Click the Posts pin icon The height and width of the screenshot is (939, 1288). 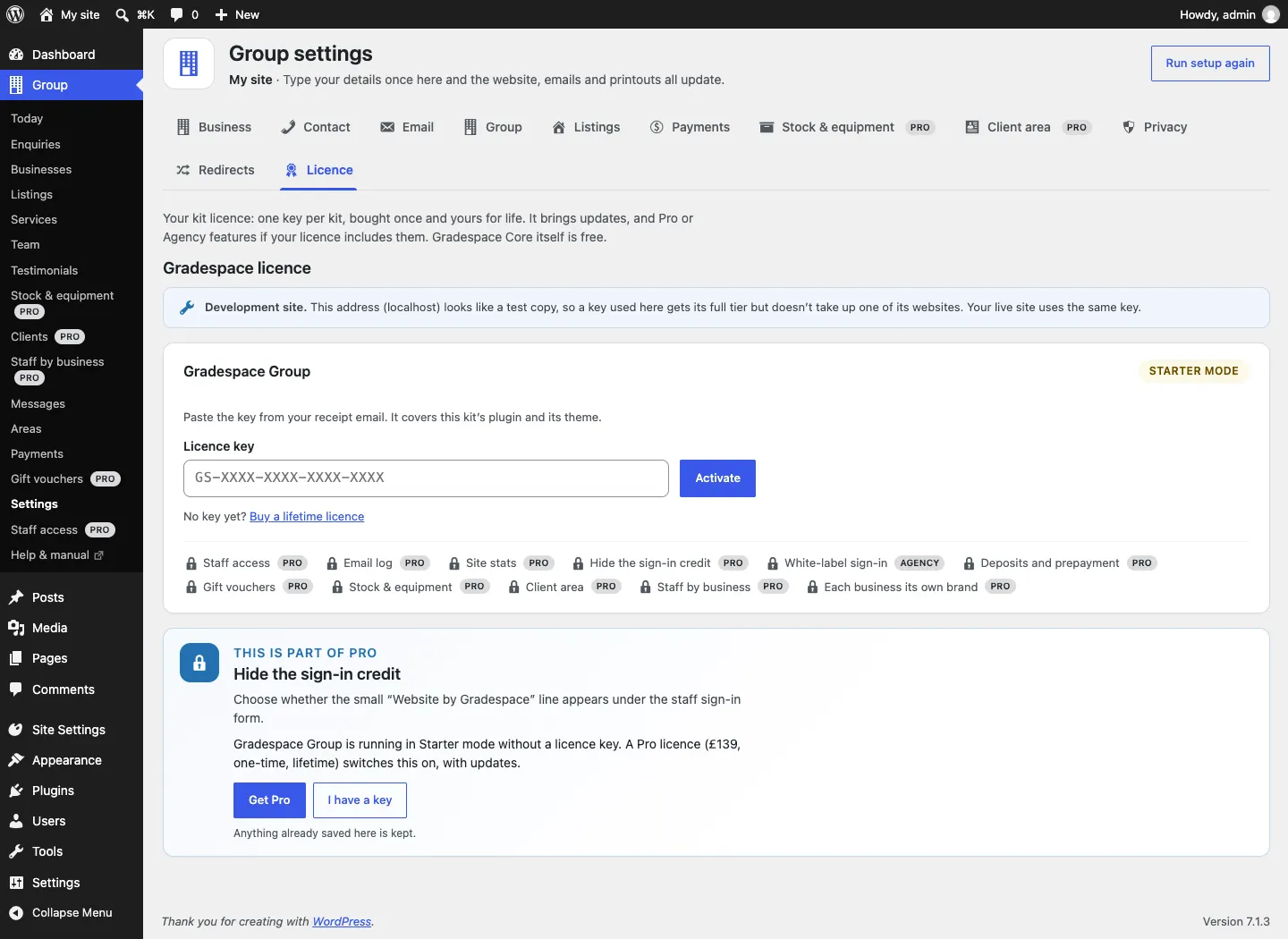coord(16,597)
